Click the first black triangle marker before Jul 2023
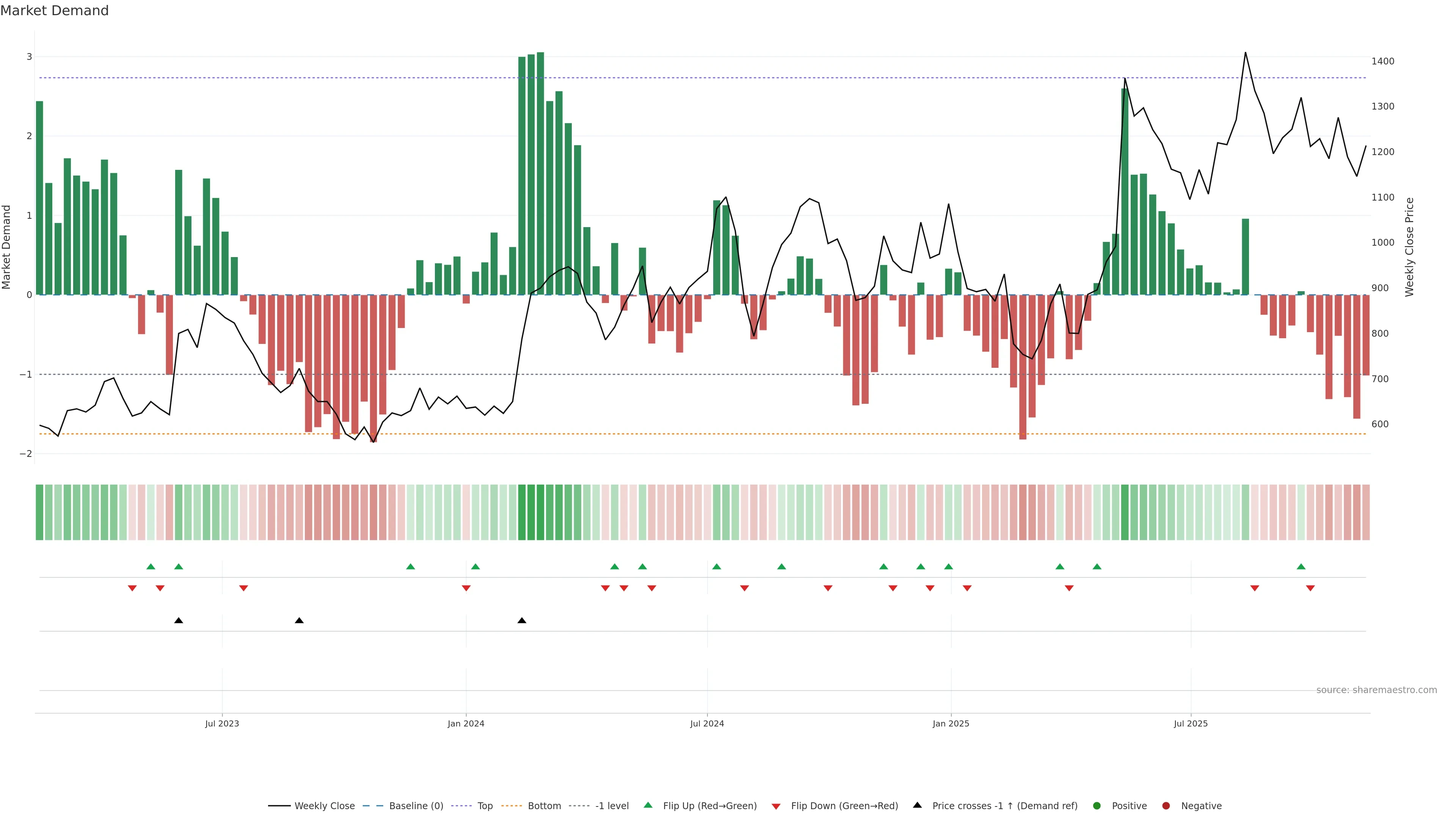 coord(179,621)
